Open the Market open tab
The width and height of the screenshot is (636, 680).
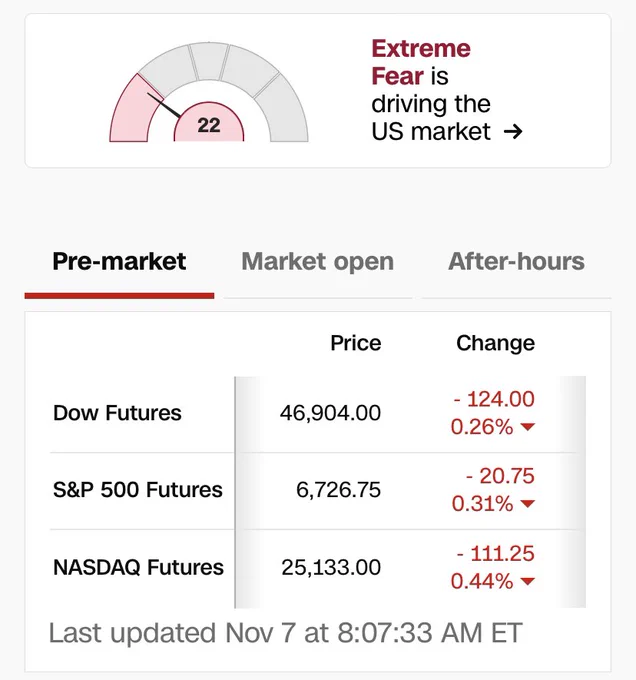coord(317,262)
